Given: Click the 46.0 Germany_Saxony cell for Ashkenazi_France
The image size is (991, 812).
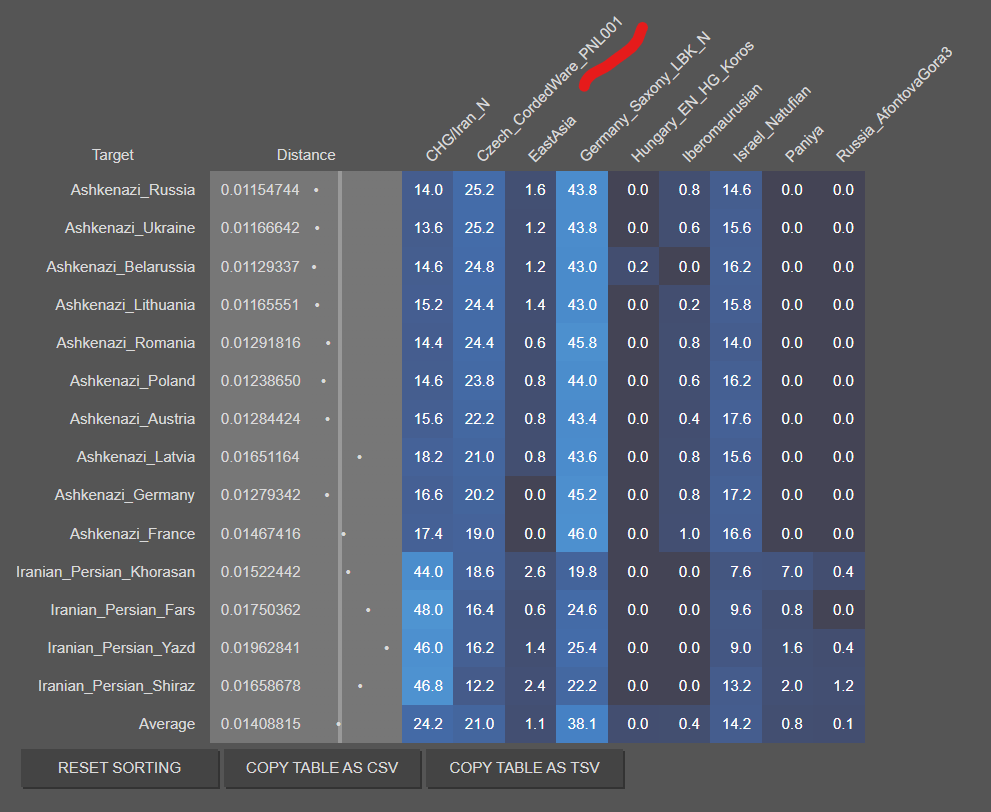Looking at the screenshot, I should point(582,534).
